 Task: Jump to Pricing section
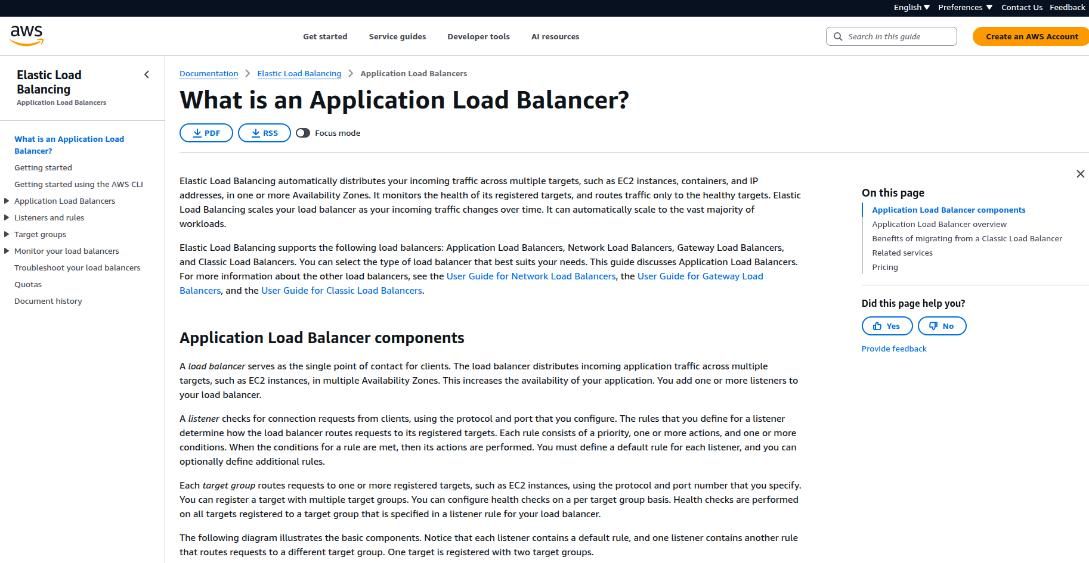click(885, 267)
